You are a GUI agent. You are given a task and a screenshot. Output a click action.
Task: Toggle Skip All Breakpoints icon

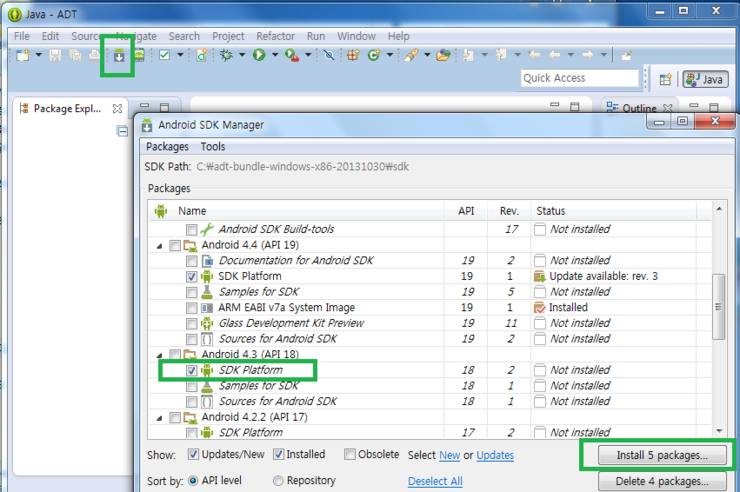pyautogui.click(x=329, y=56)
